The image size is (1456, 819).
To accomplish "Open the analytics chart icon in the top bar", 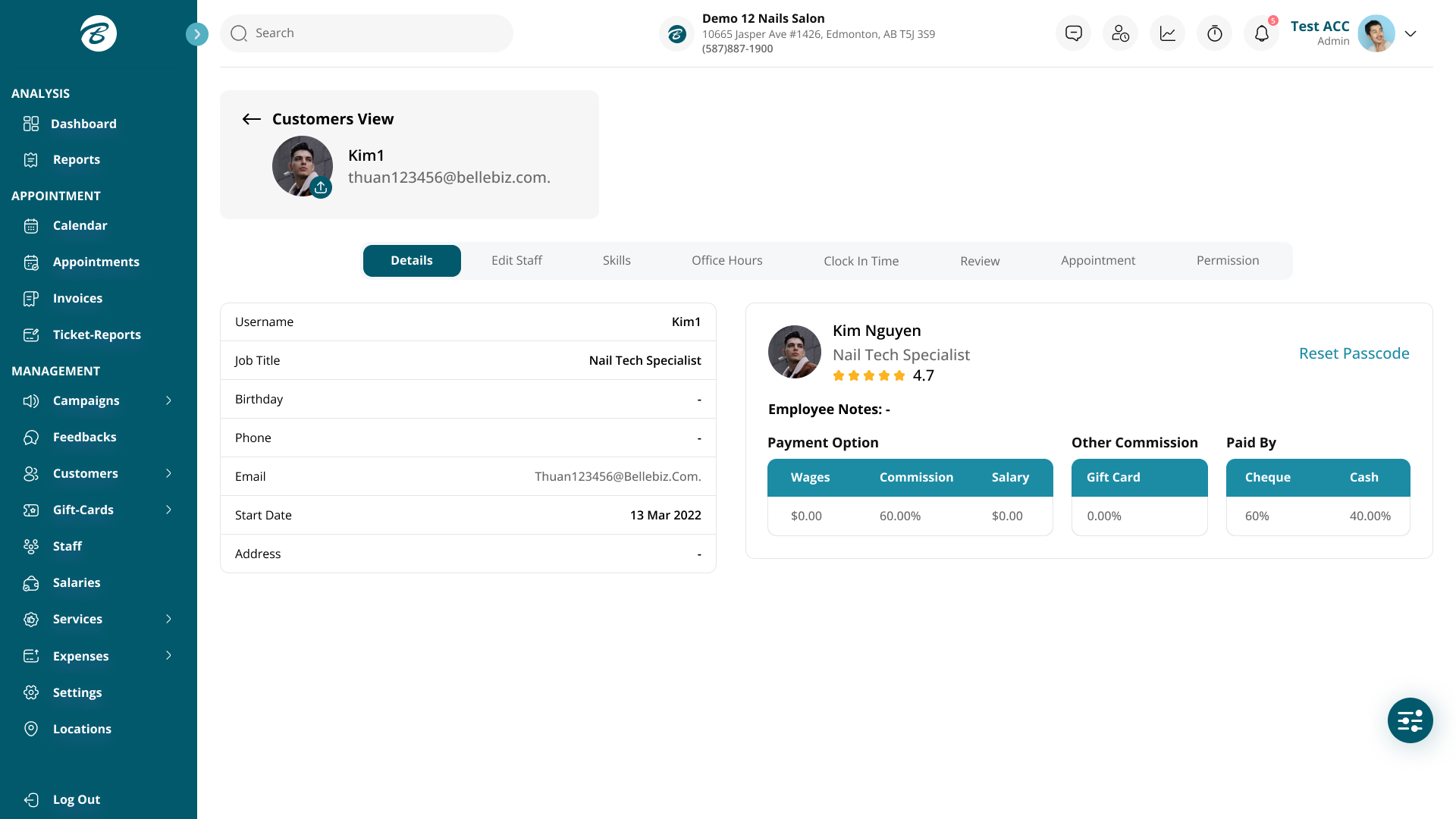I will [x=1167, y=33].
